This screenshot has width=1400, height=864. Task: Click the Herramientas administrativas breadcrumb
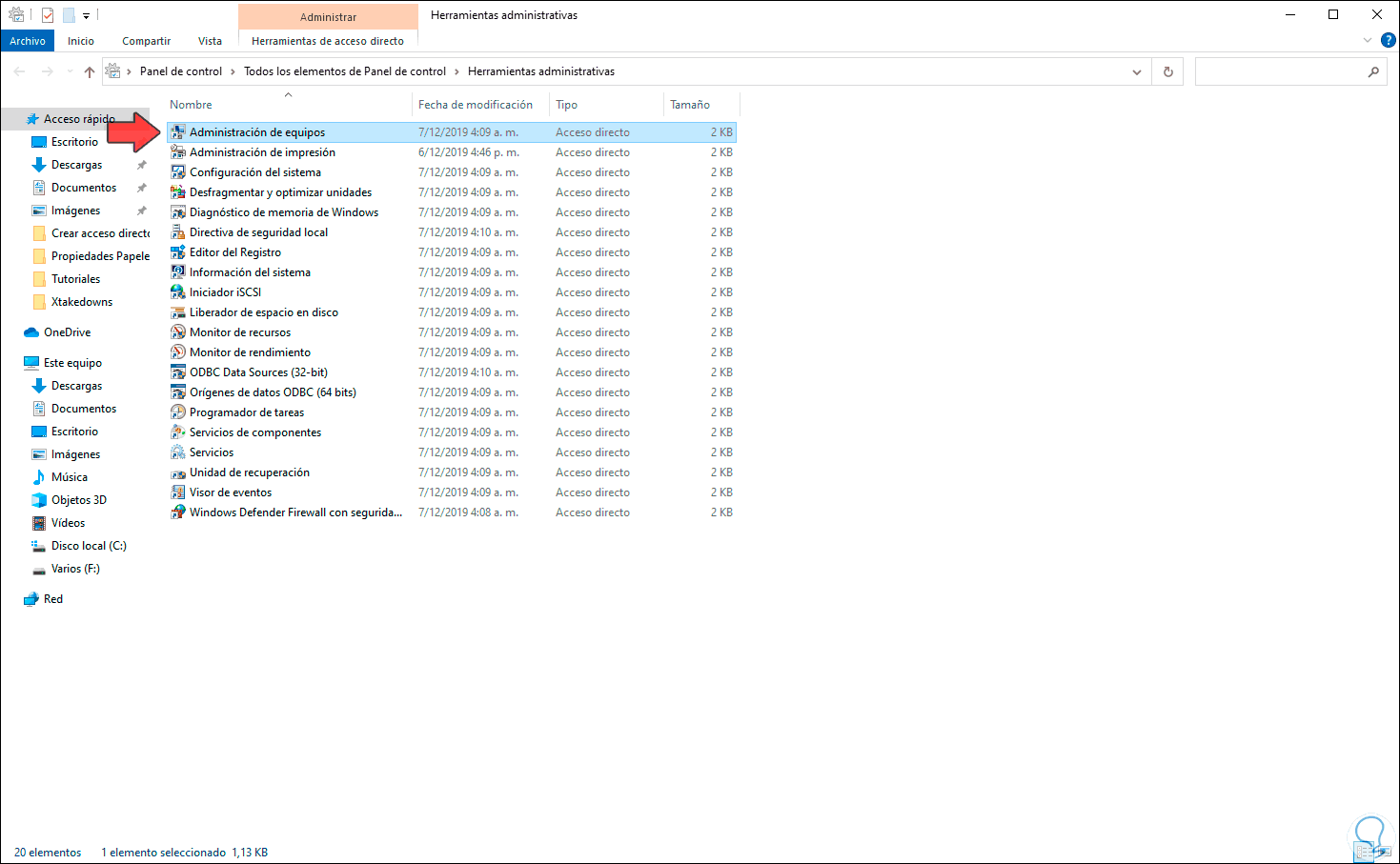coord(541,71)
